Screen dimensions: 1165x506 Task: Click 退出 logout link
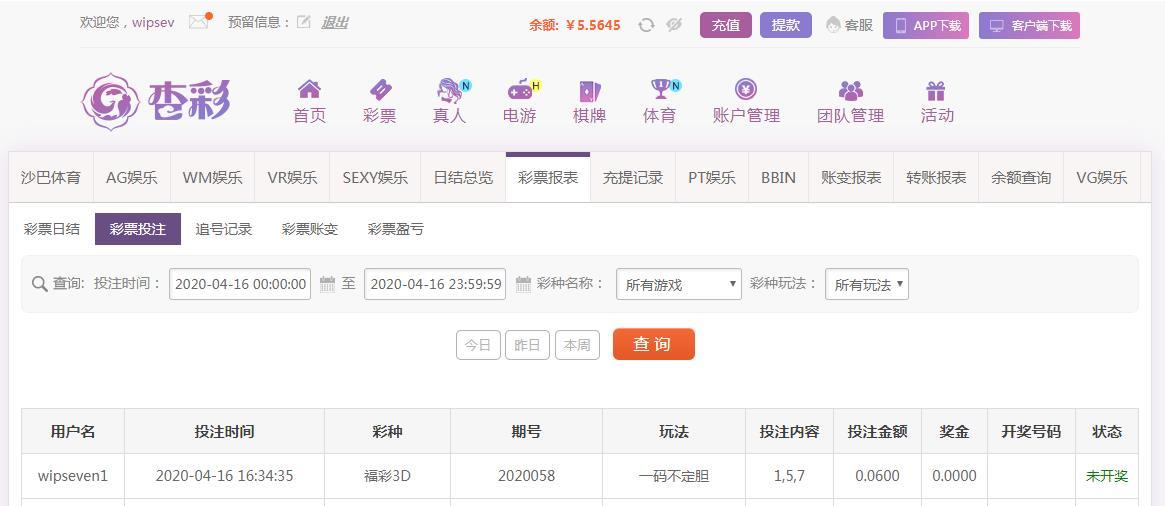point(334,22)
